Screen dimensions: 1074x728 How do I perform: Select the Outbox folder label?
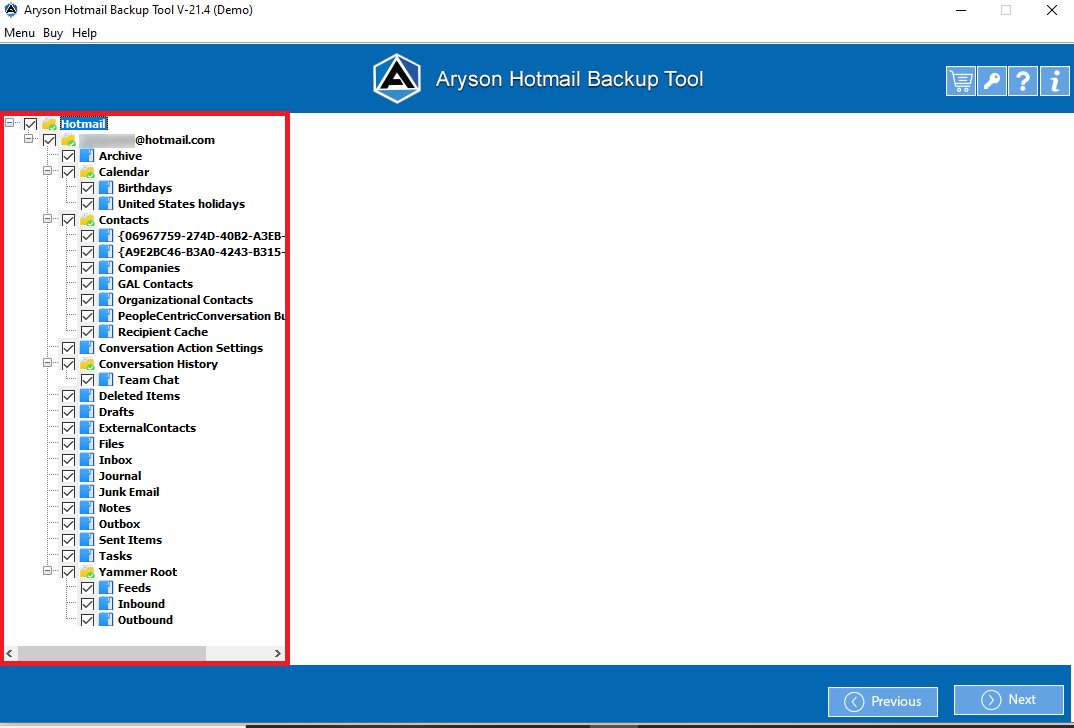pos(119,524)
